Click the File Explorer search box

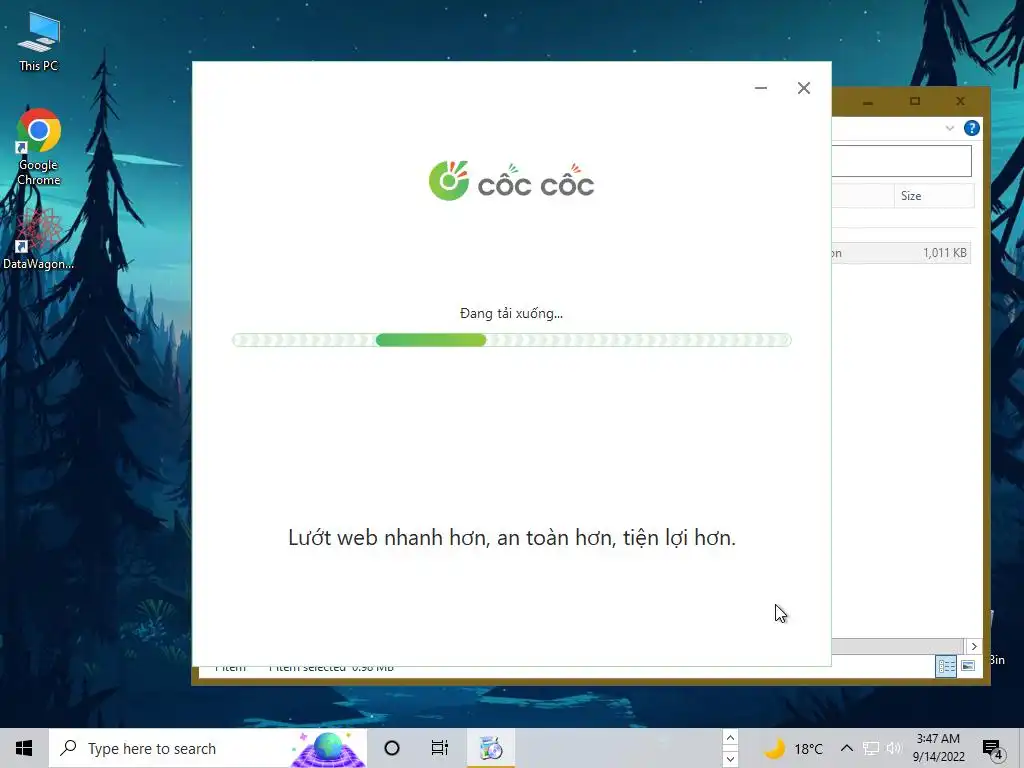901,161
